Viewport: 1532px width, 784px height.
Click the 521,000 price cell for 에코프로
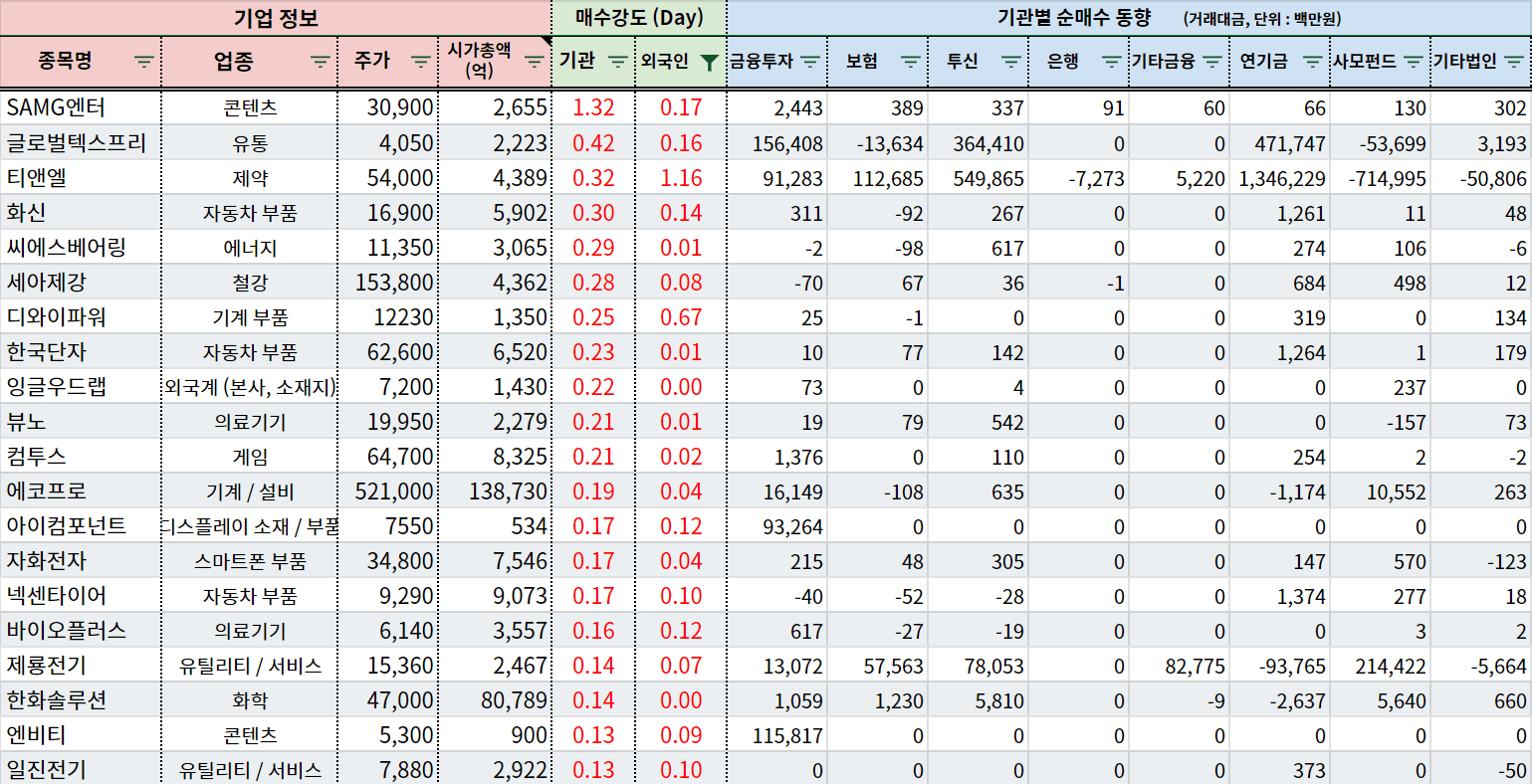388,490
